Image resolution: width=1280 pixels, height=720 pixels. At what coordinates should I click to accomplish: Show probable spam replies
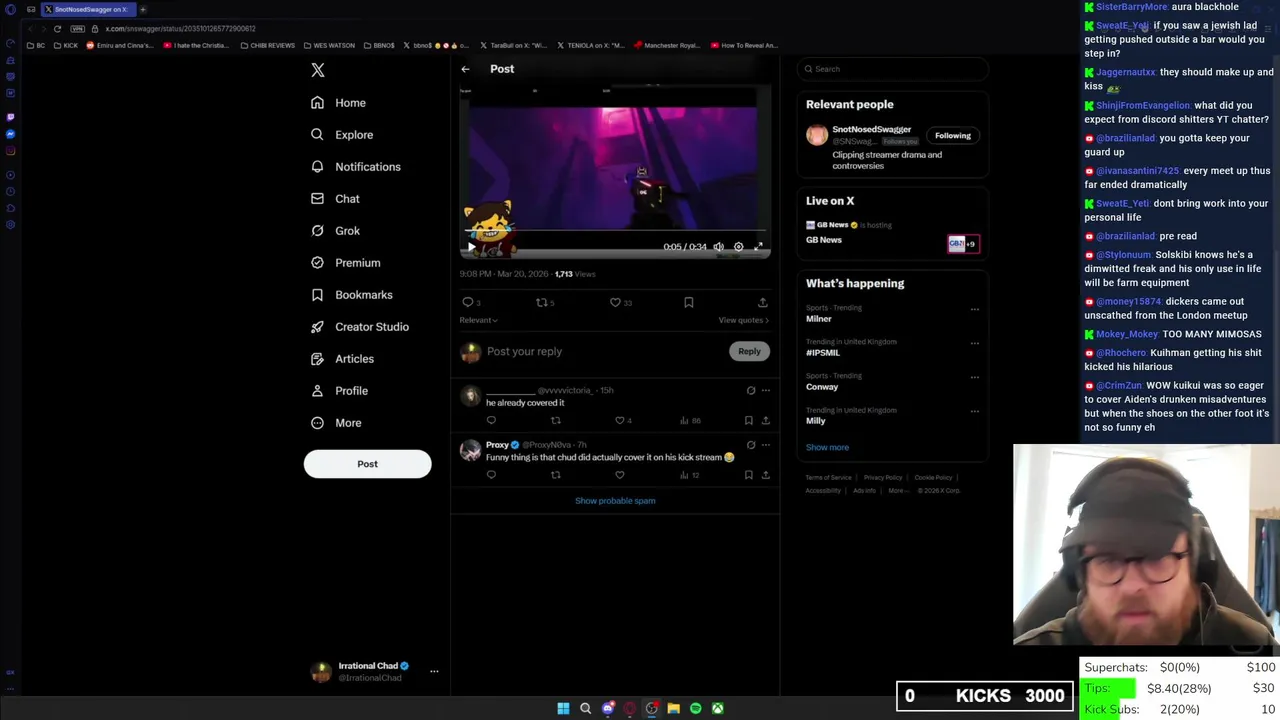tap(615, 501)
